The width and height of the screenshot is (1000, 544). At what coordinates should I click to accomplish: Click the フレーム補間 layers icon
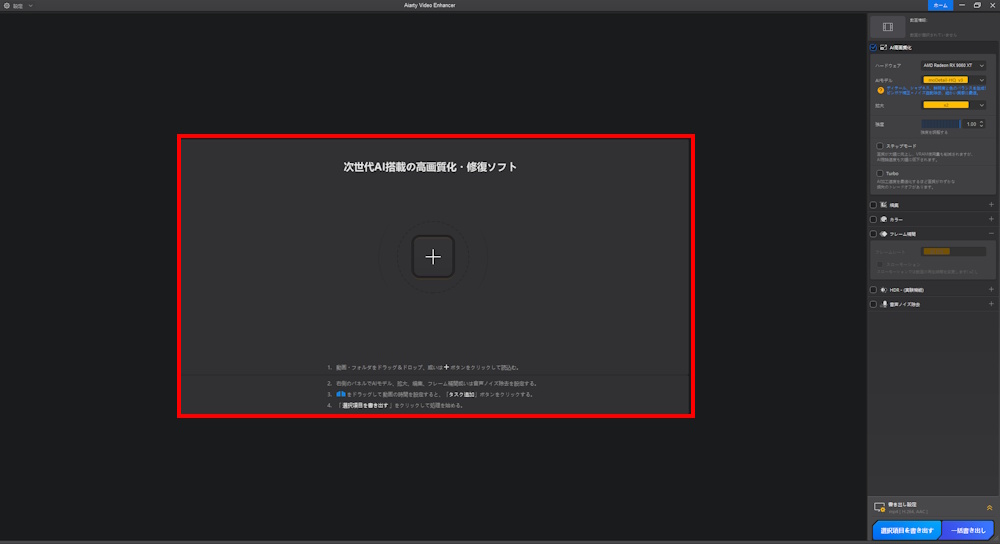pos(883,234)
